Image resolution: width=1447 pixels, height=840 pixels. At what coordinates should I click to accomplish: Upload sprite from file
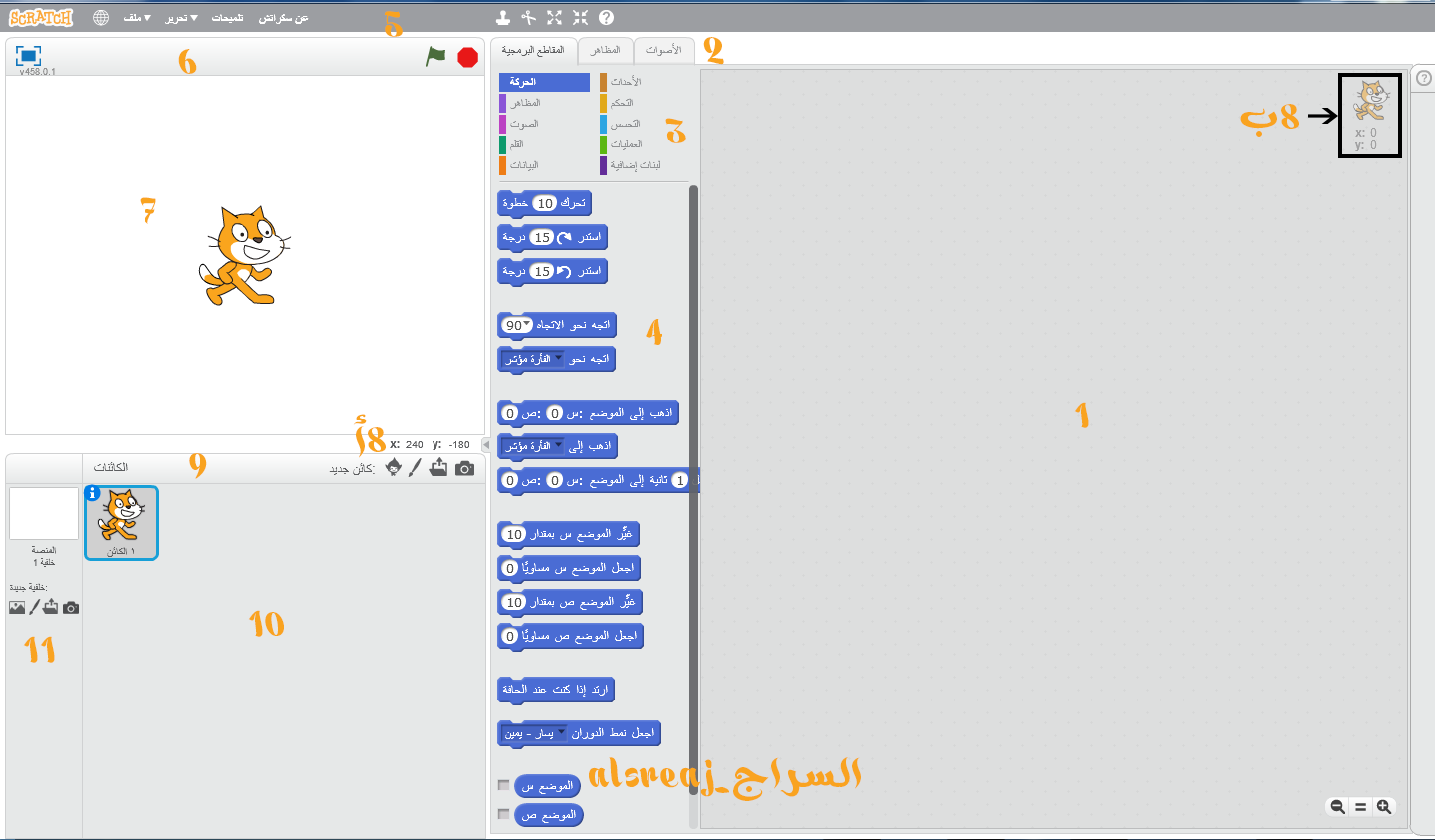tap(438, 468)
